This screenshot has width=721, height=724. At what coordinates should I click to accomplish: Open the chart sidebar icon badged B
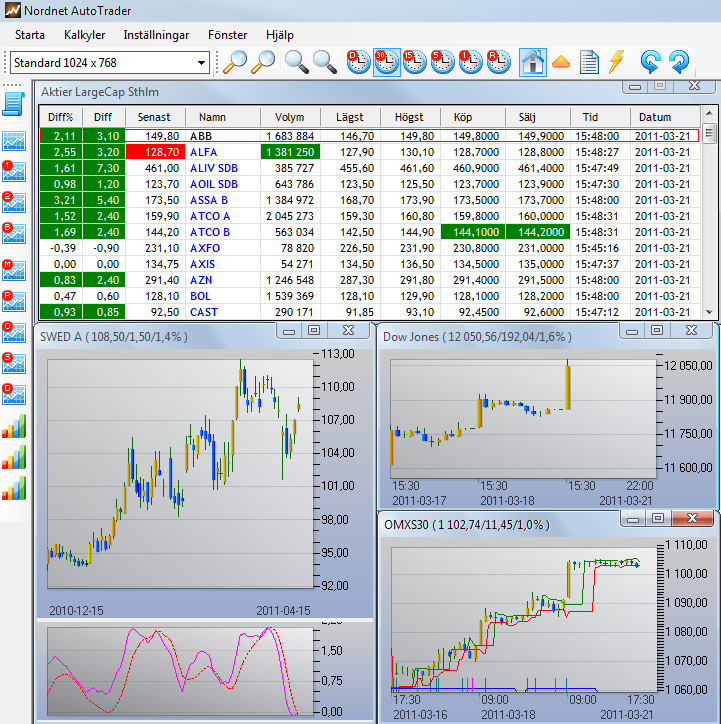click(x=13, y=233)
